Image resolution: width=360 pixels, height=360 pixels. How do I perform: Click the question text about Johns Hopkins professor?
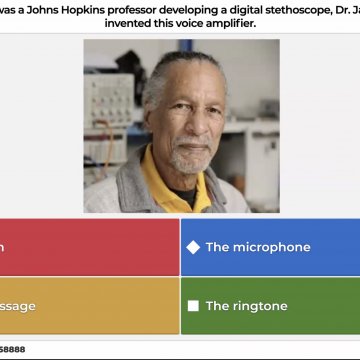point(180,17)
